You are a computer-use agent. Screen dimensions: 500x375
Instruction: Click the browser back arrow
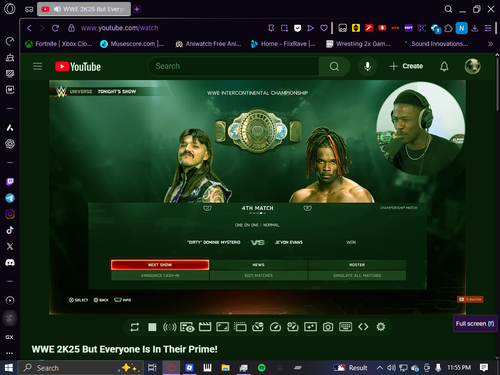point(29,28)
